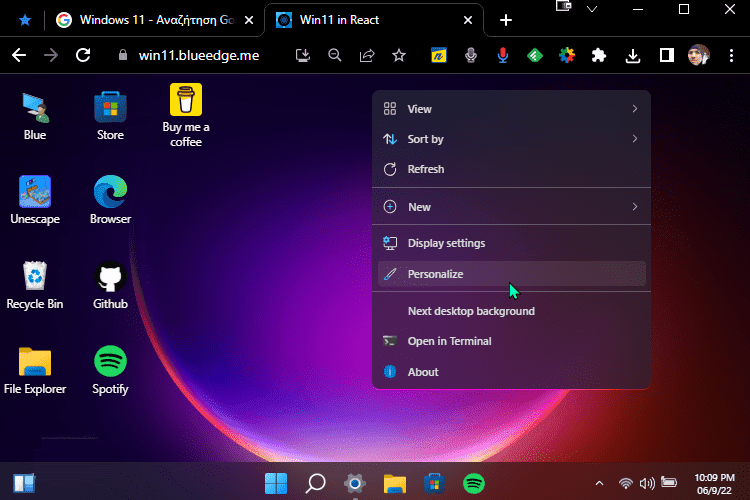Click the colorful gear extension icon
The image size is (750, 500).
pos(567,56)
